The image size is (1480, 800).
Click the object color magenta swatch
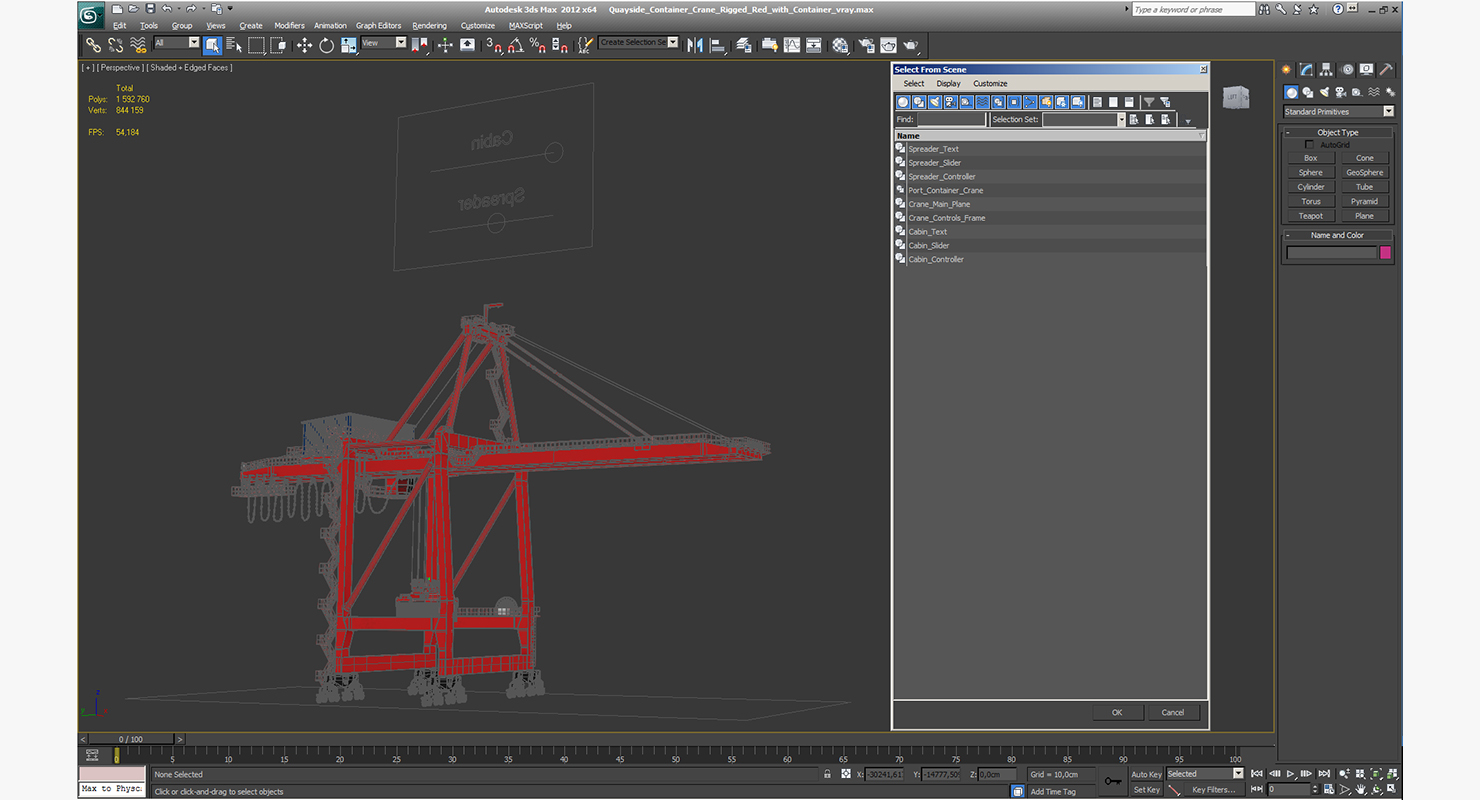tap(1386, 253)
